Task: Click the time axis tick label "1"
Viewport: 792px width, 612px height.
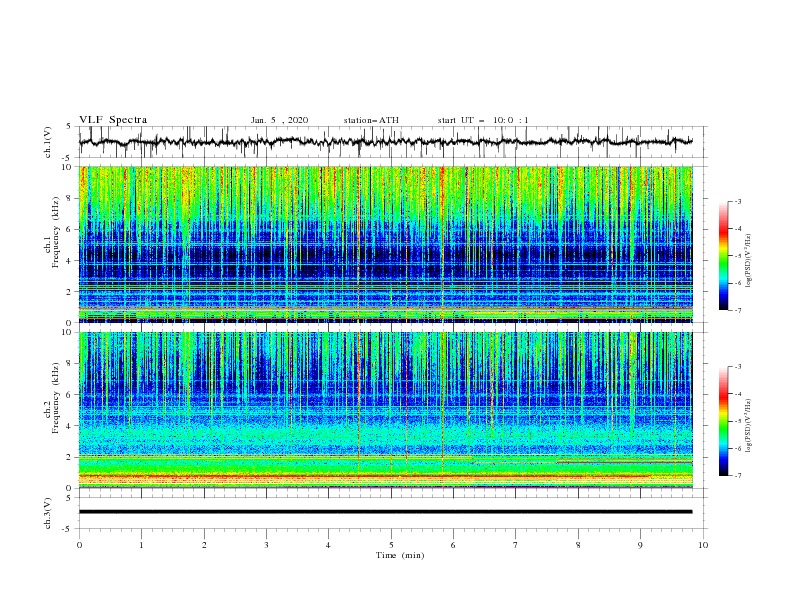Action: [x=141, y=545]
